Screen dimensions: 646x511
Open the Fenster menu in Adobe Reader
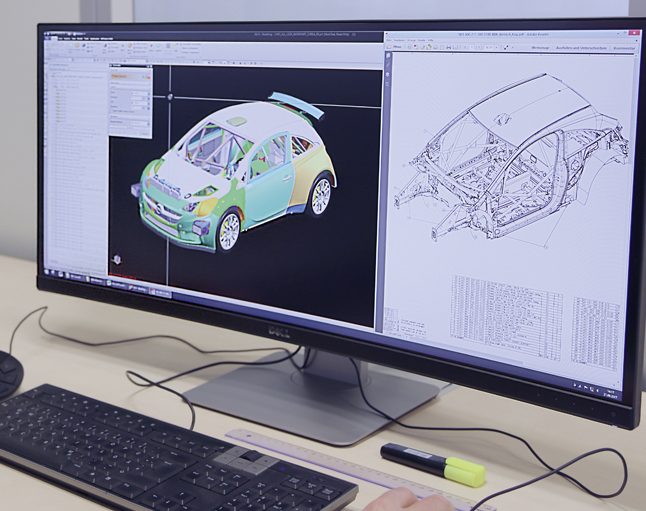pyautogui.click(x=421, y=40)
